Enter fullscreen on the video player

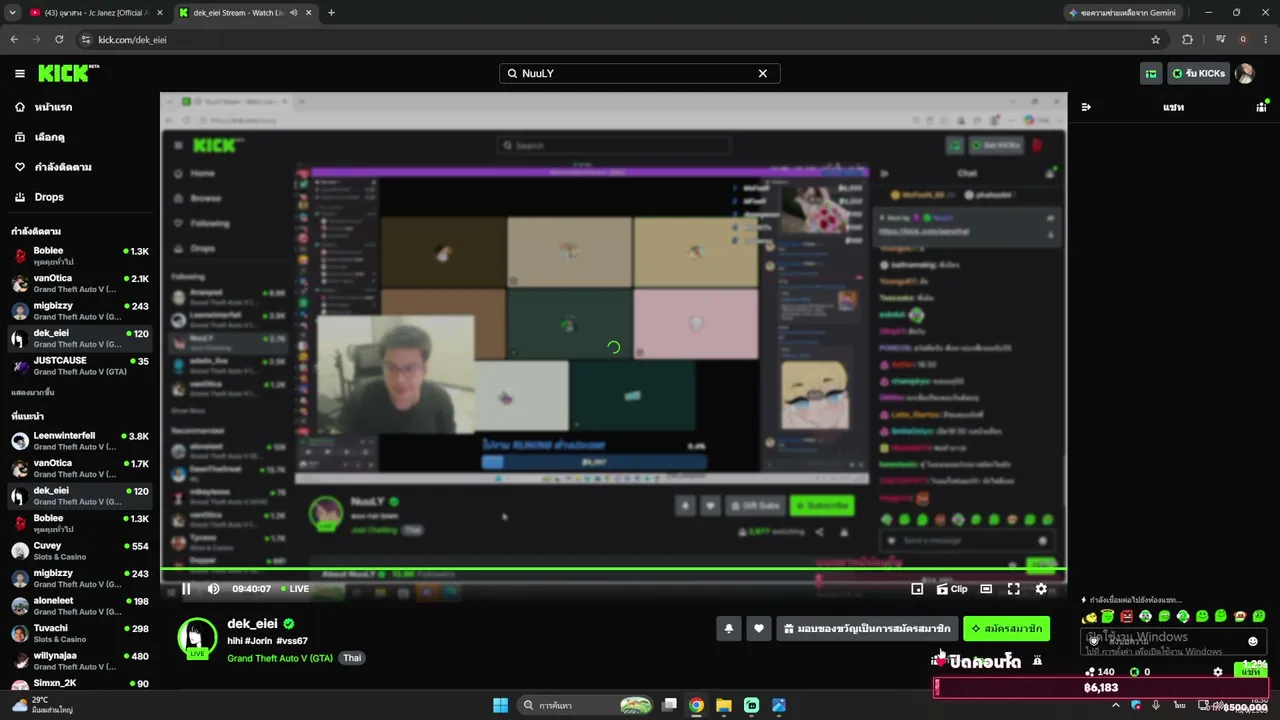[1013, 589]
